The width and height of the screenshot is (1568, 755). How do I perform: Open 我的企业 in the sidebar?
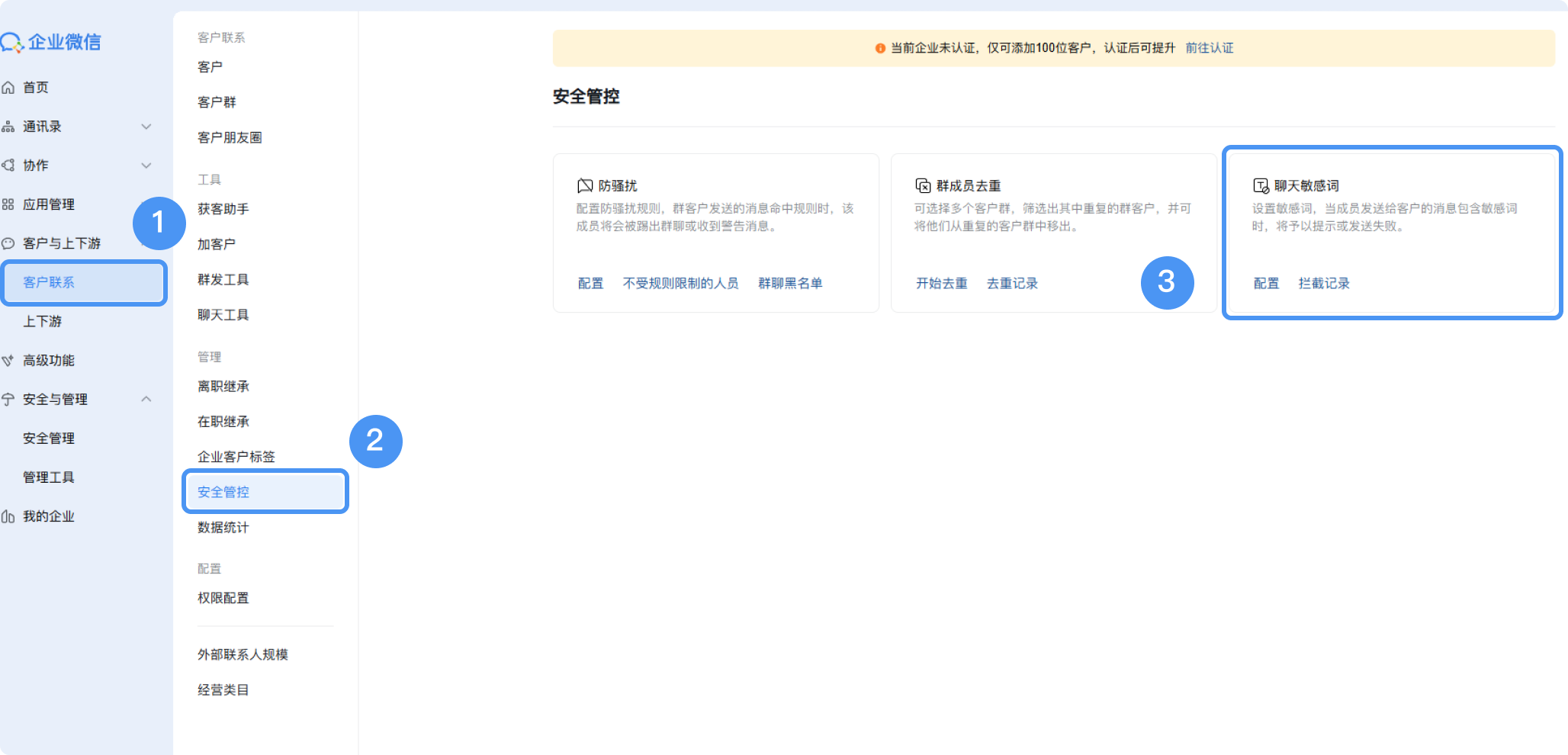(49, 516)
